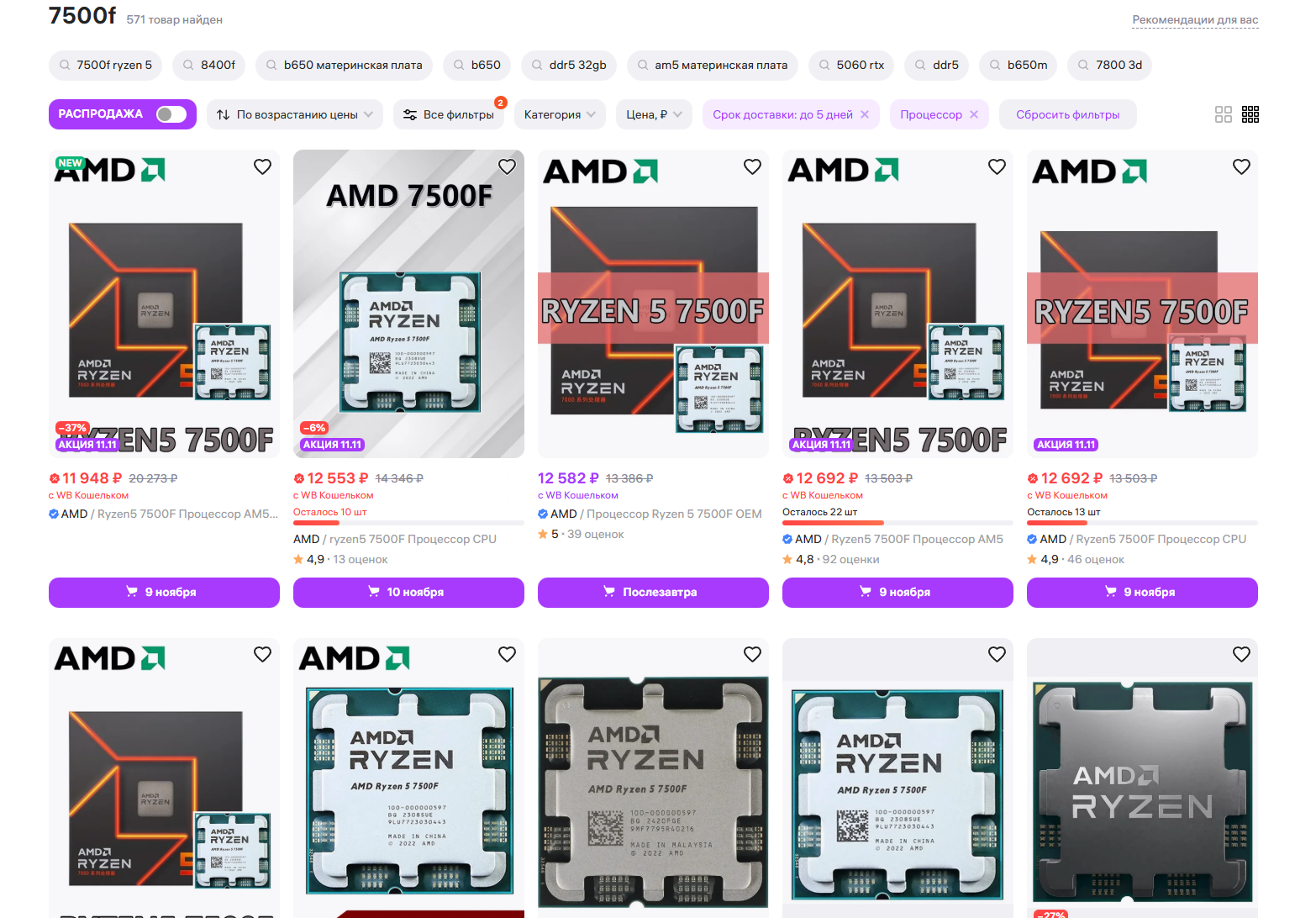Click the 571 товар найден count
1316x918 pixels.
pyautogui.click(x=175, y=19)
